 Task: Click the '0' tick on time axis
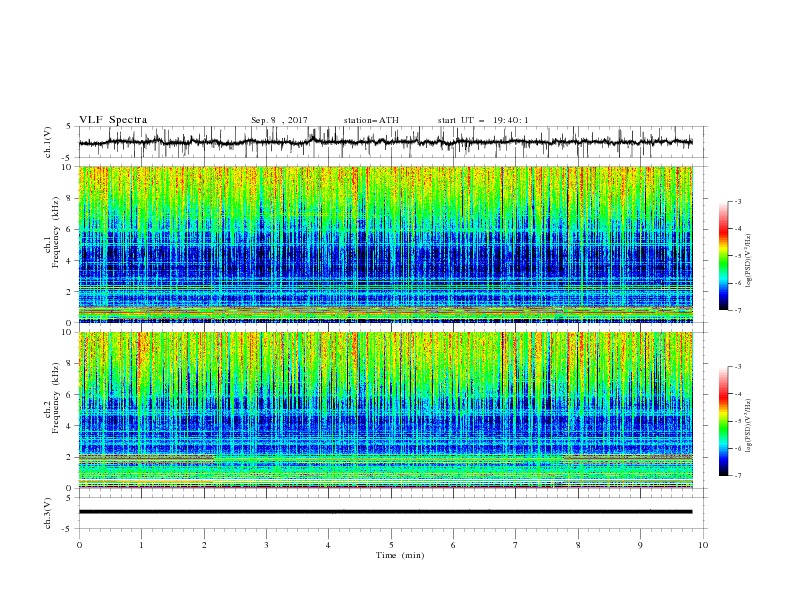pyautogui.click(x=79, y=545)
